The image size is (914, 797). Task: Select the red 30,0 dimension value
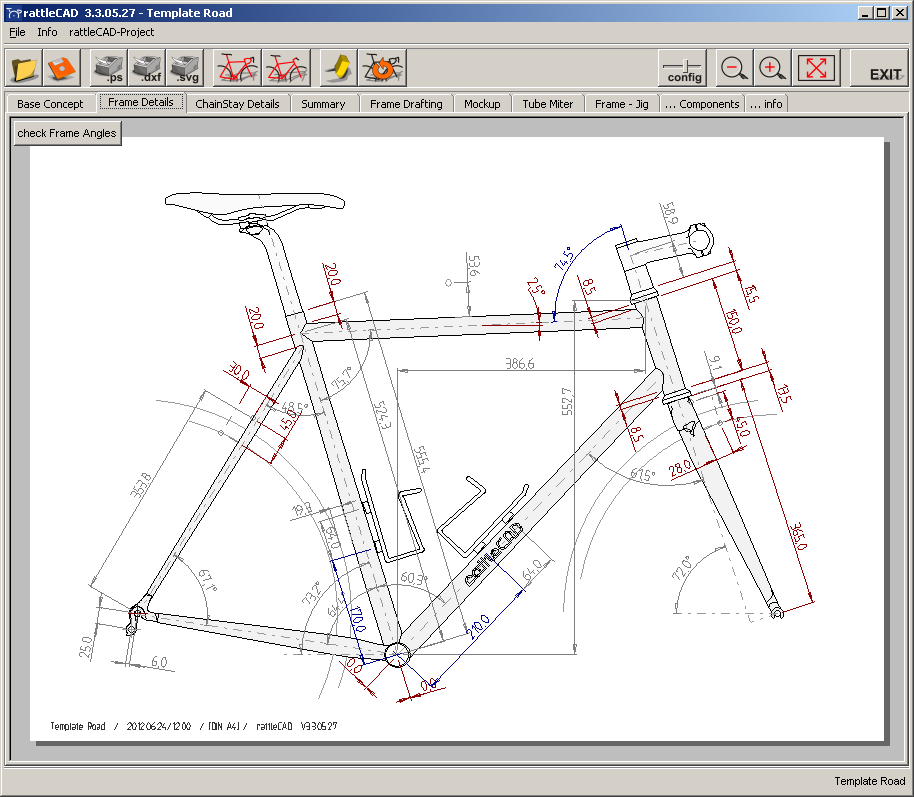click(x=239, y=371)
